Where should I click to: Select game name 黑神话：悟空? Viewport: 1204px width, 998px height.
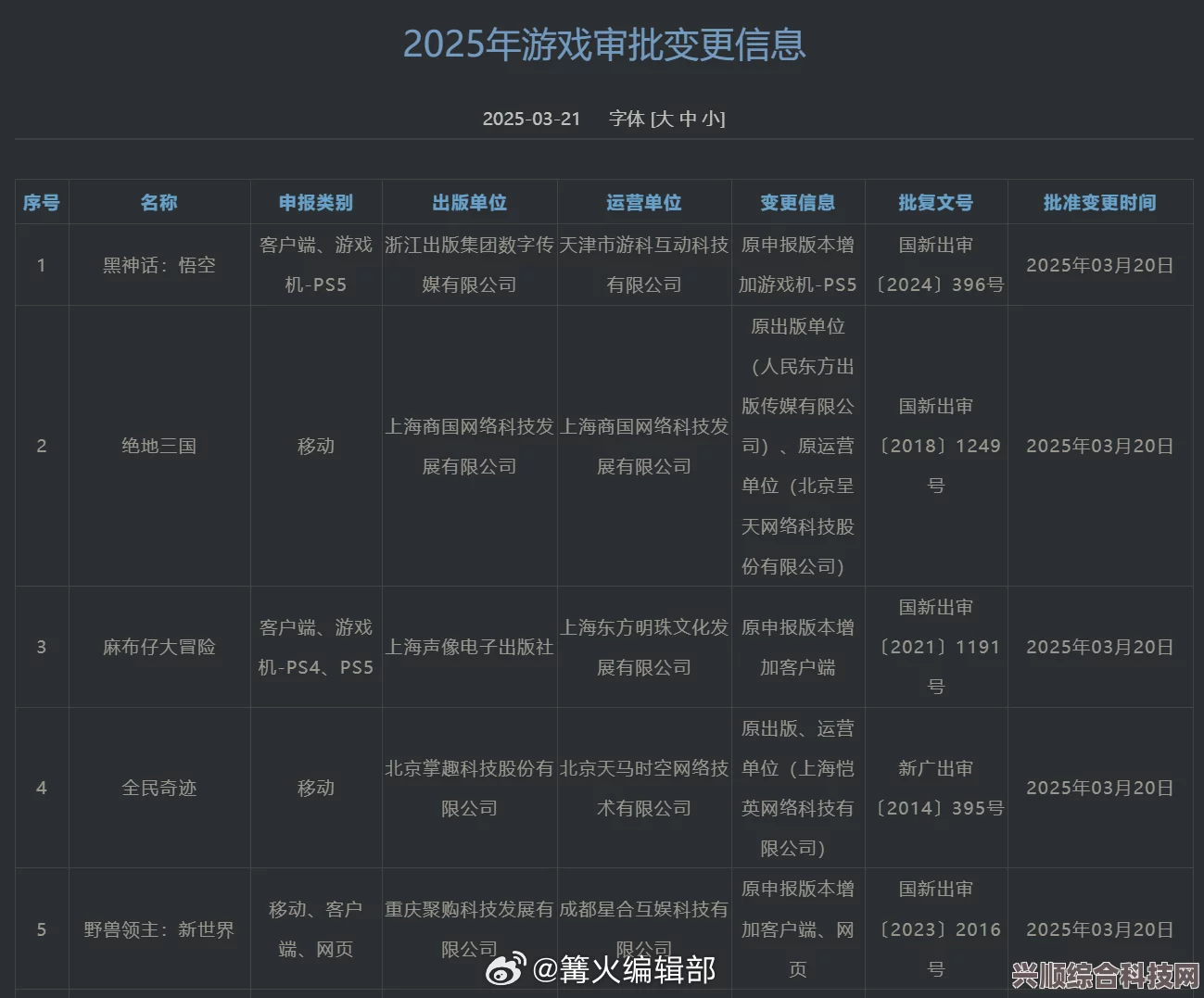[159, 265]
